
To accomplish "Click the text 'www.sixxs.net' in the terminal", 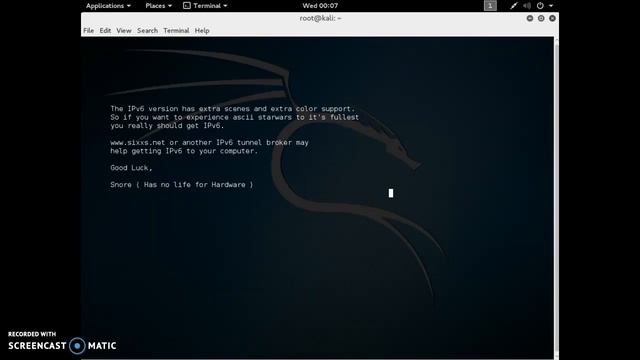I will (138, 142).
